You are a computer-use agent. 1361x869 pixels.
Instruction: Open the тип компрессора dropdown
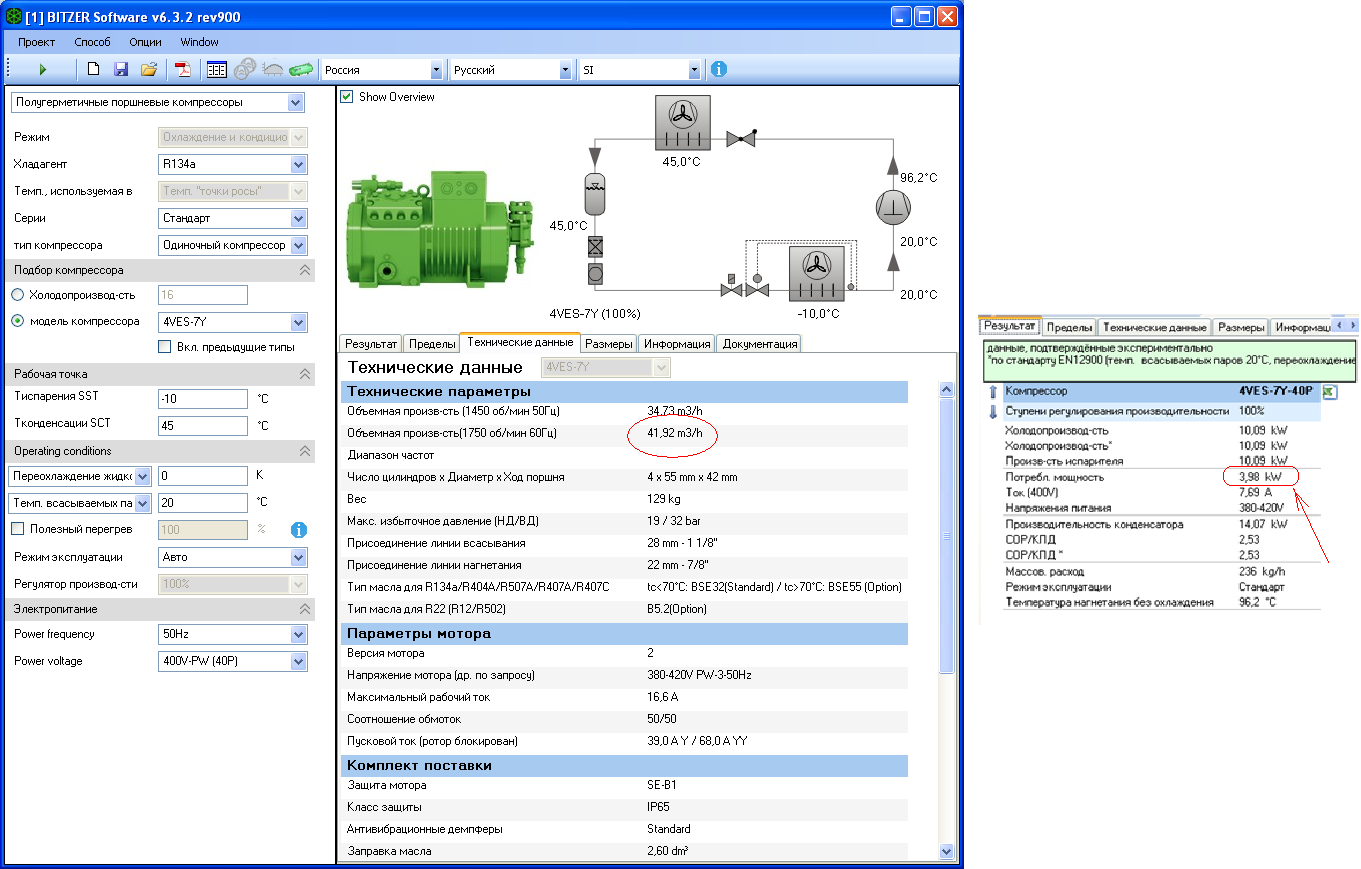pos(233,245)
